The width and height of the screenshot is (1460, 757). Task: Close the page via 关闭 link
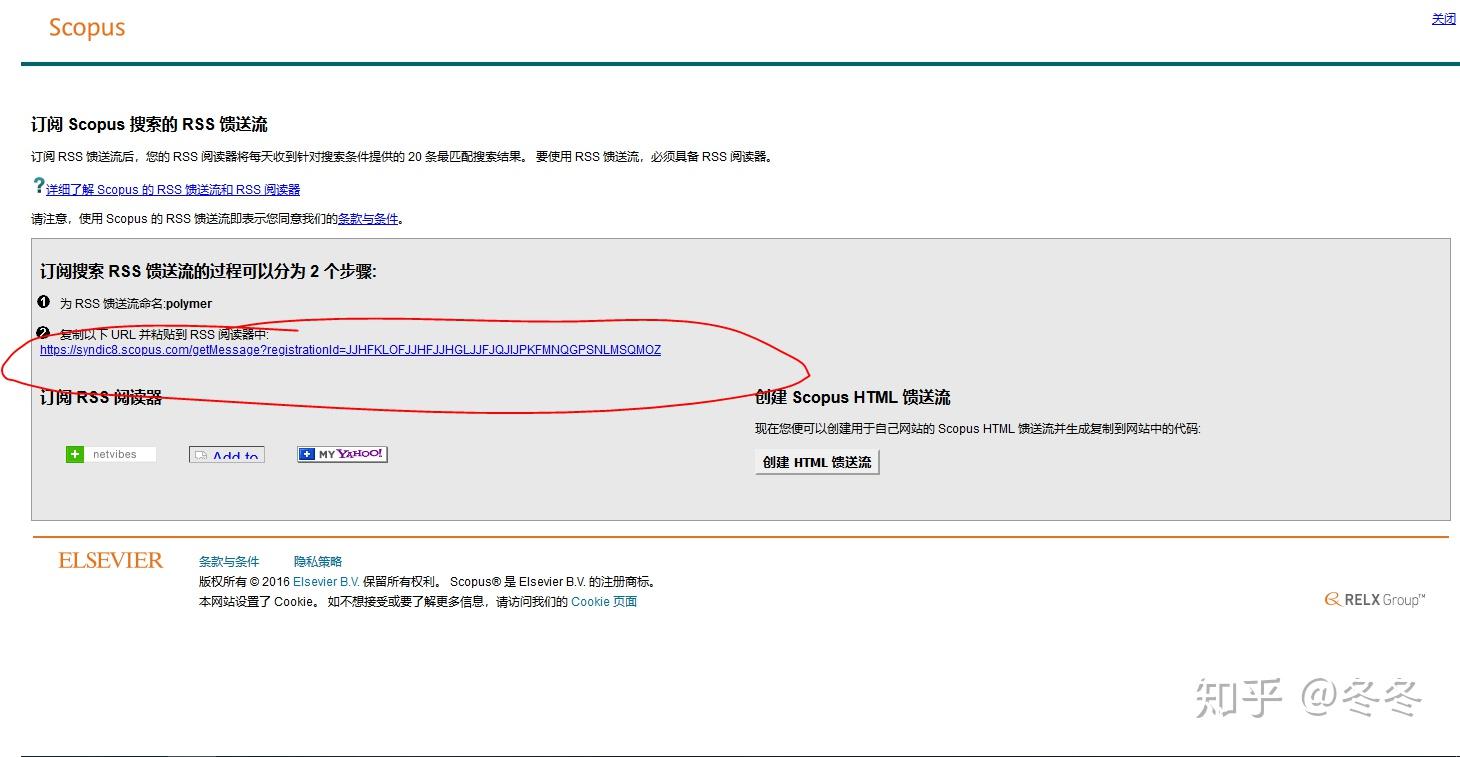pos(1443,19)
